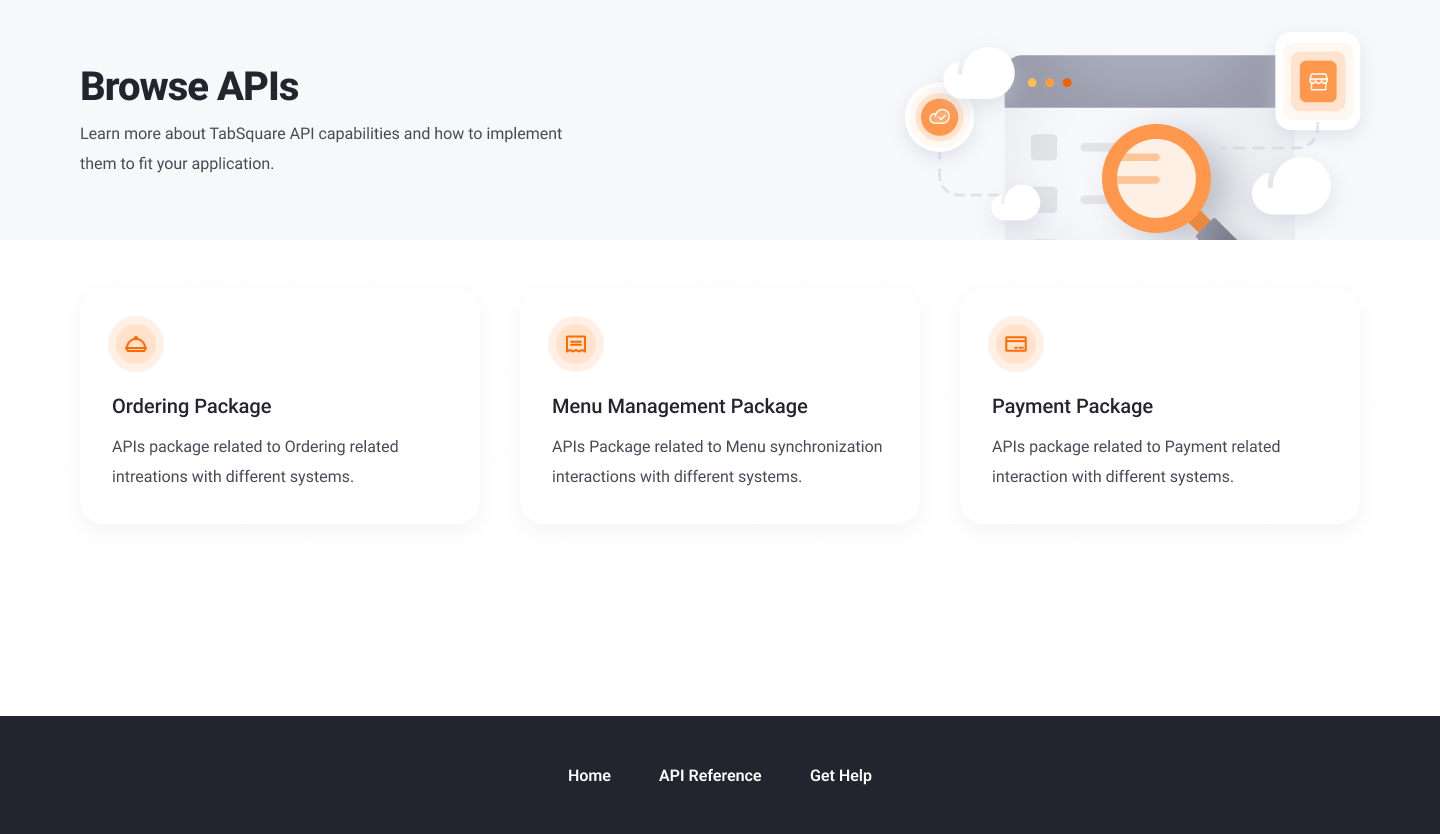Click the orange storefront icon in the banner
This screenshot has width=1440, height=834.
tap(1318, 81)
